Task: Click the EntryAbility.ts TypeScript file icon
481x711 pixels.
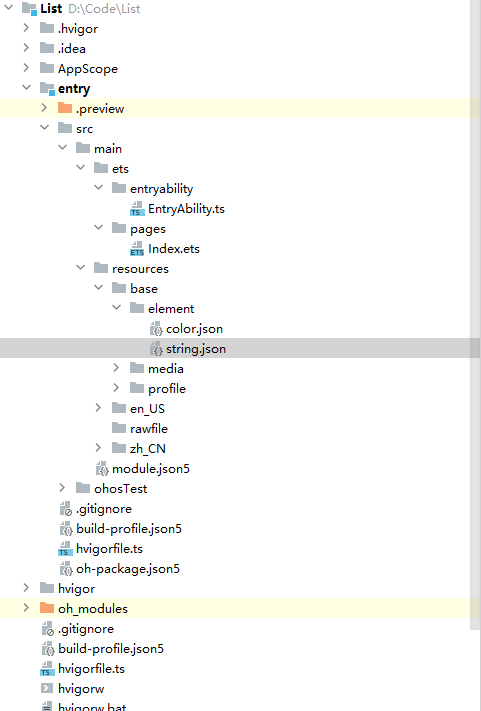Action: coord(137,209)
